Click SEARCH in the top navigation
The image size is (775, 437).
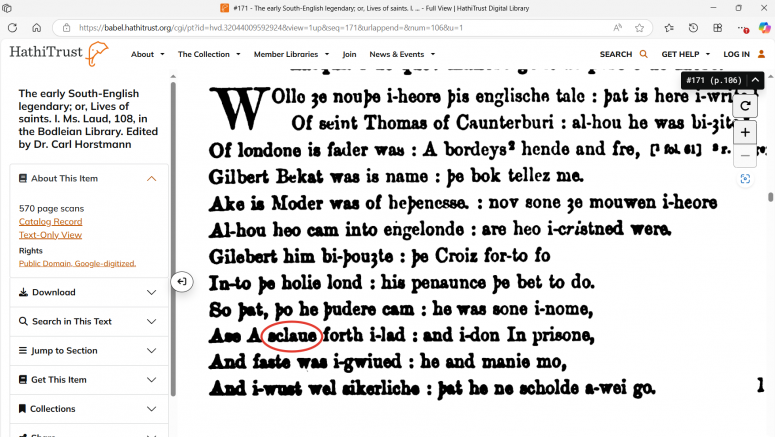[x=616, y=54]
